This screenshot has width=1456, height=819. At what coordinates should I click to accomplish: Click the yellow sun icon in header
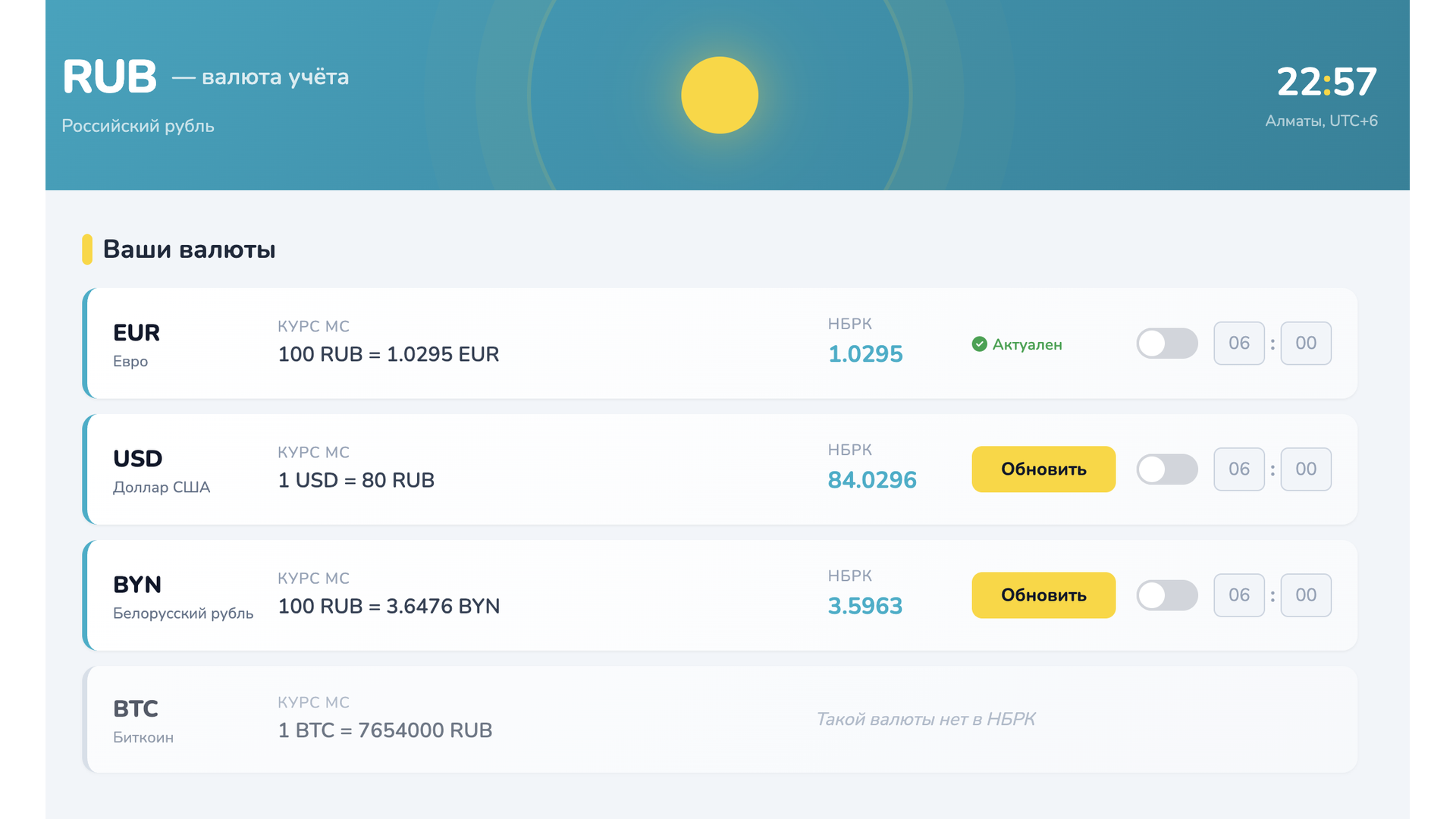(720, 96)
